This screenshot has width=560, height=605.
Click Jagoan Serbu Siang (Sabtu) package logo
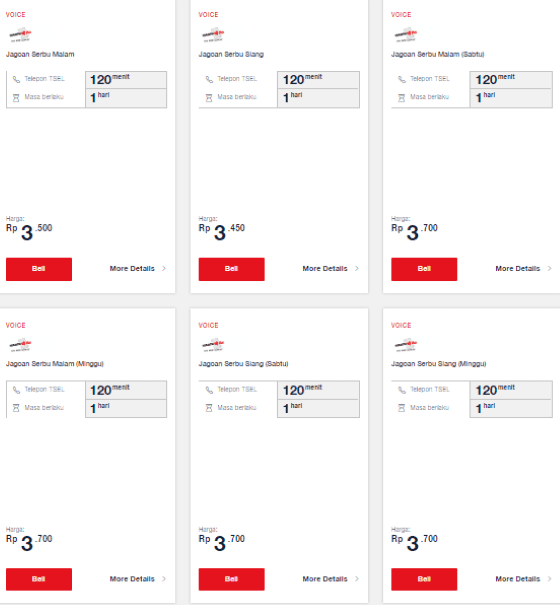point(213,345)
